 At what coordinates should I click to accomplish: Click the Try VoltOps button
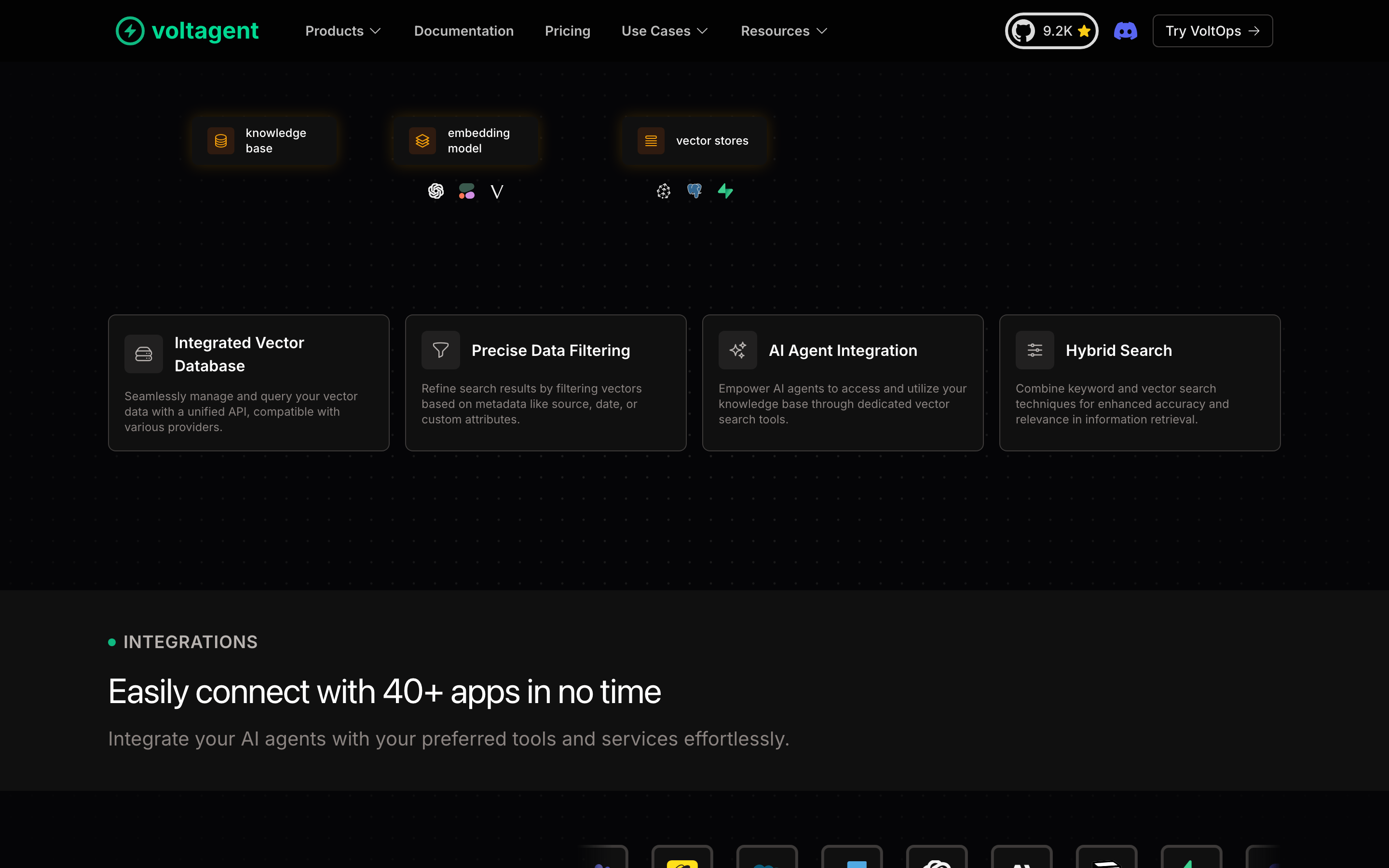point(1212,31)
